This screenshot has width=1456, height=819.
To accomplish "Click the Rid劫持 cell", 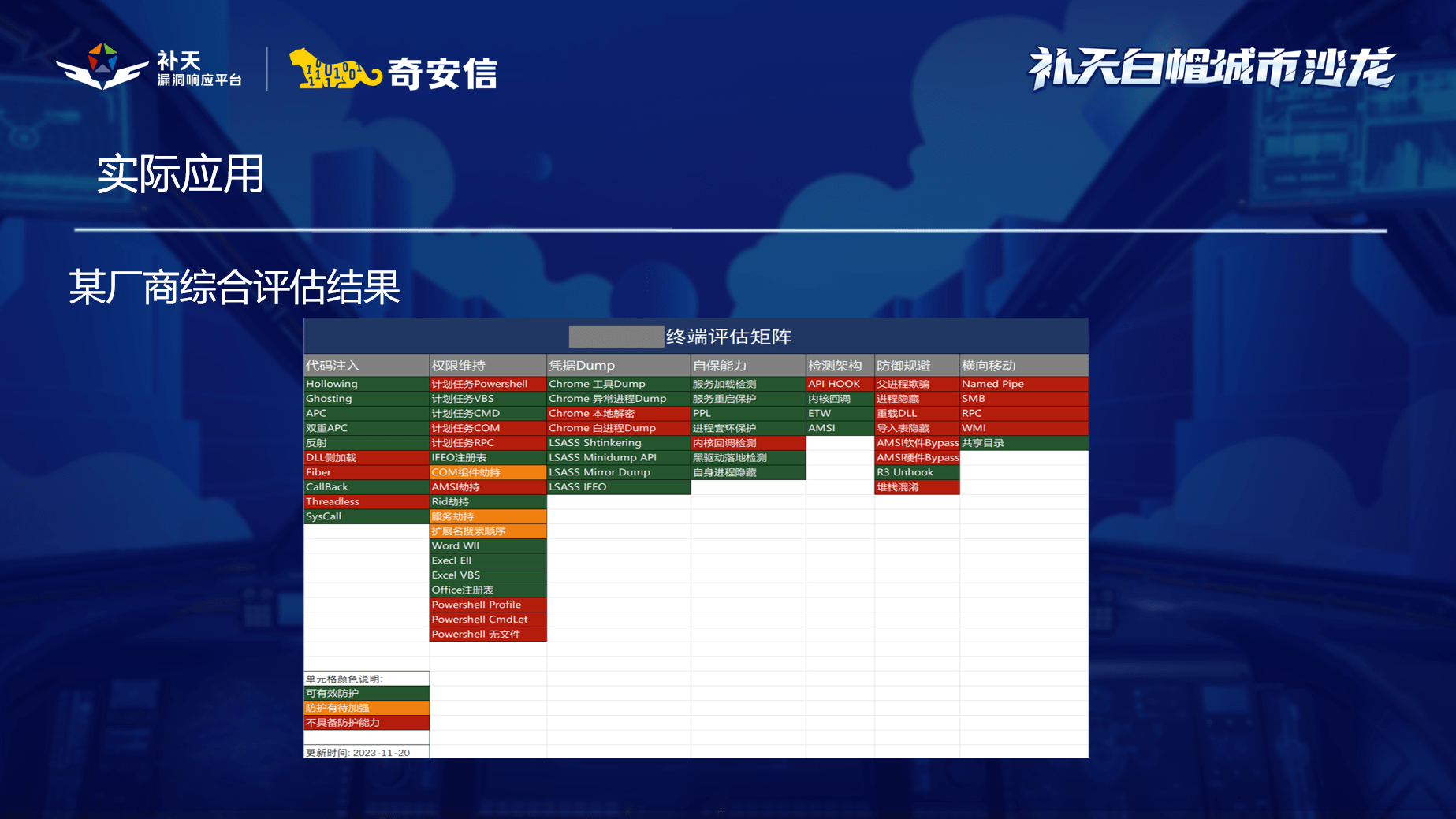I will tap(488, 501).
